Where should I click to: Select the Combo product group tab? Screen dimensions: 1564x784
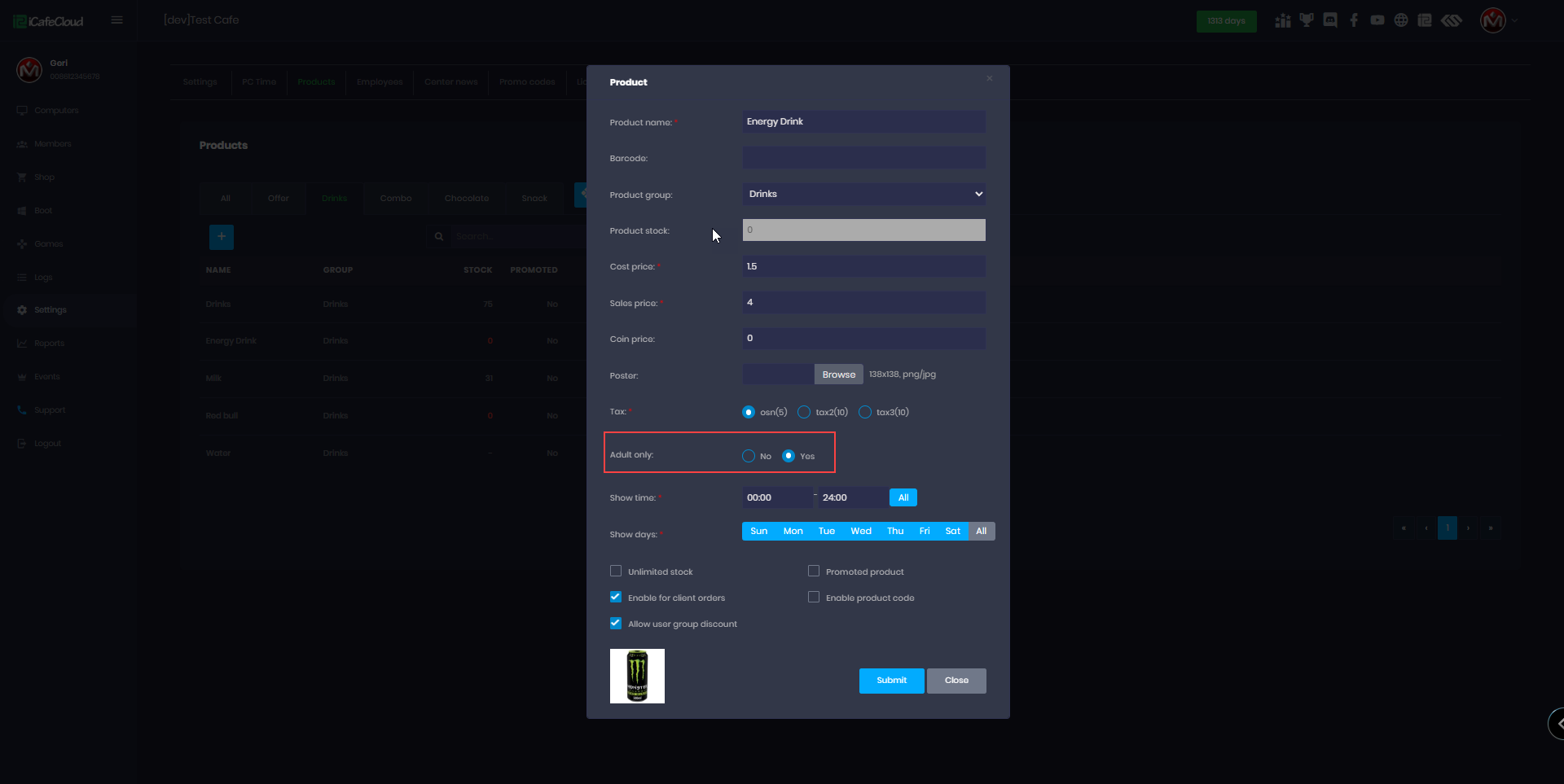(x=396, y=199)
